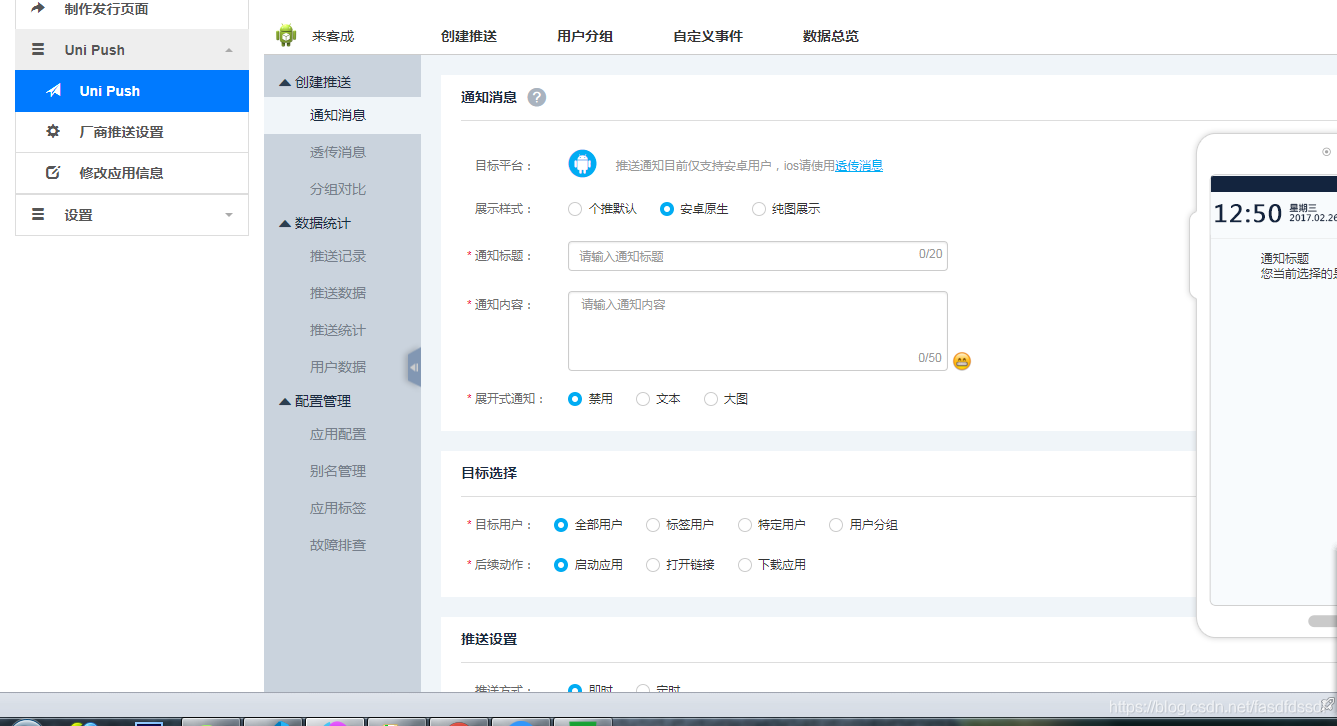Open the emoji picker beside 通知内容
This screenshot has width=1337, height=726.
961,361
